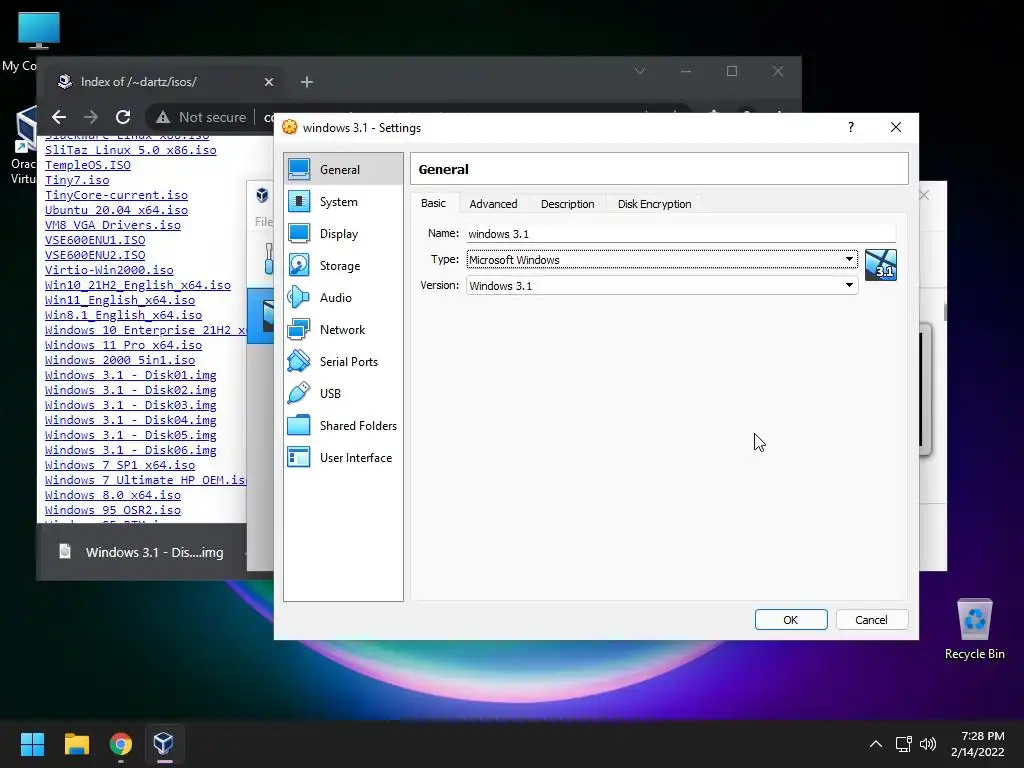The width and height of the screenshot is (1024, 768).
Task: Open the SliTaz_Linux_5.0_x86.iso link
Action: (x=131, y=150)
